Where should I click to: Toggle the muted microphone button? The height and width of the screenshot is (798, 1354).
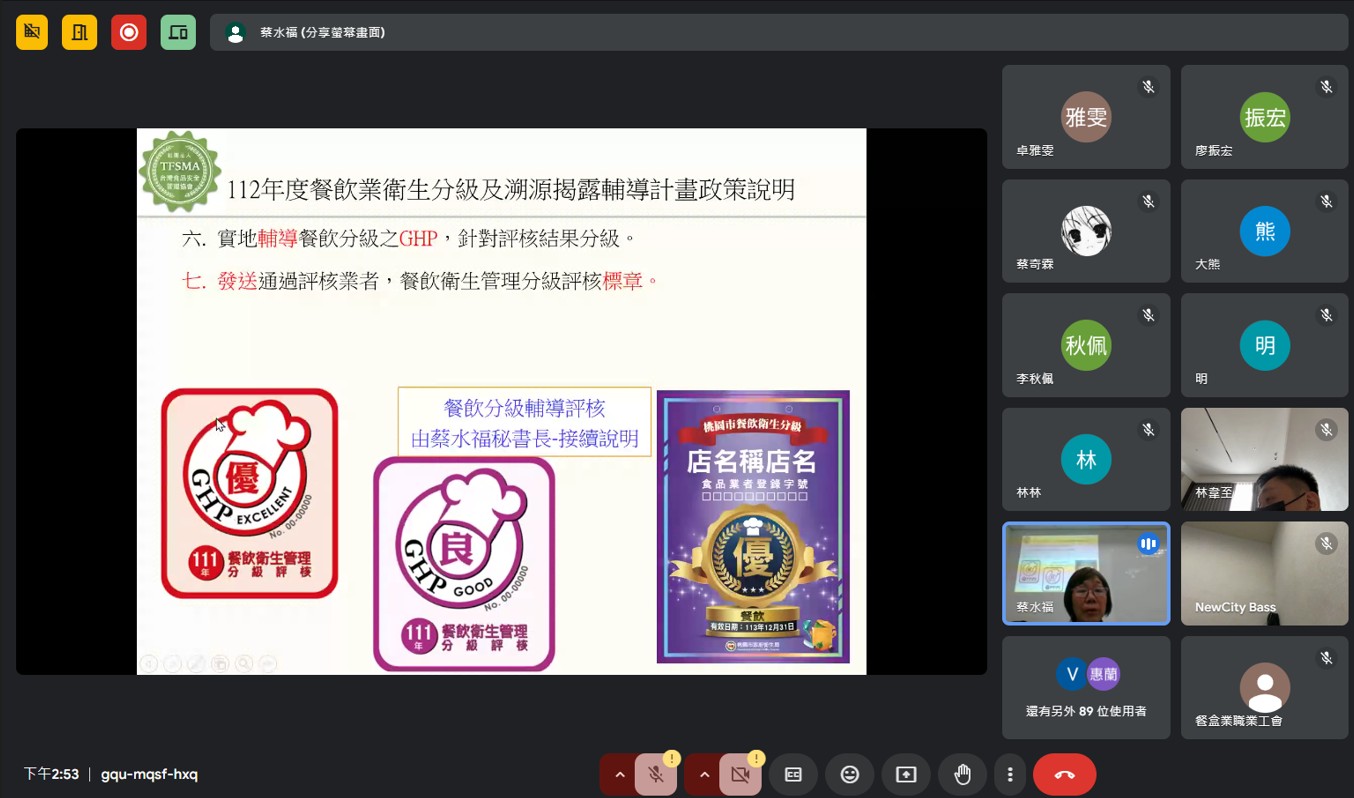point(656,775)
